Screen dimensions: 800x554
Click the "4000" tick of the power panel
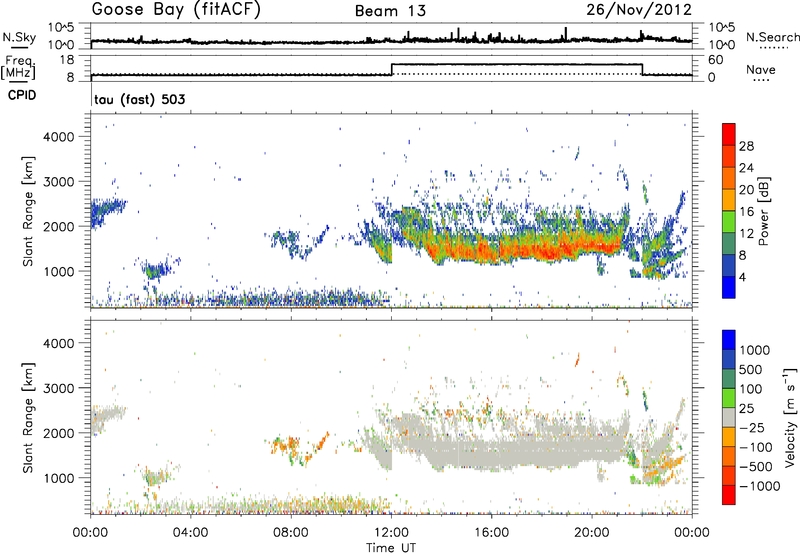click(59, 137)
